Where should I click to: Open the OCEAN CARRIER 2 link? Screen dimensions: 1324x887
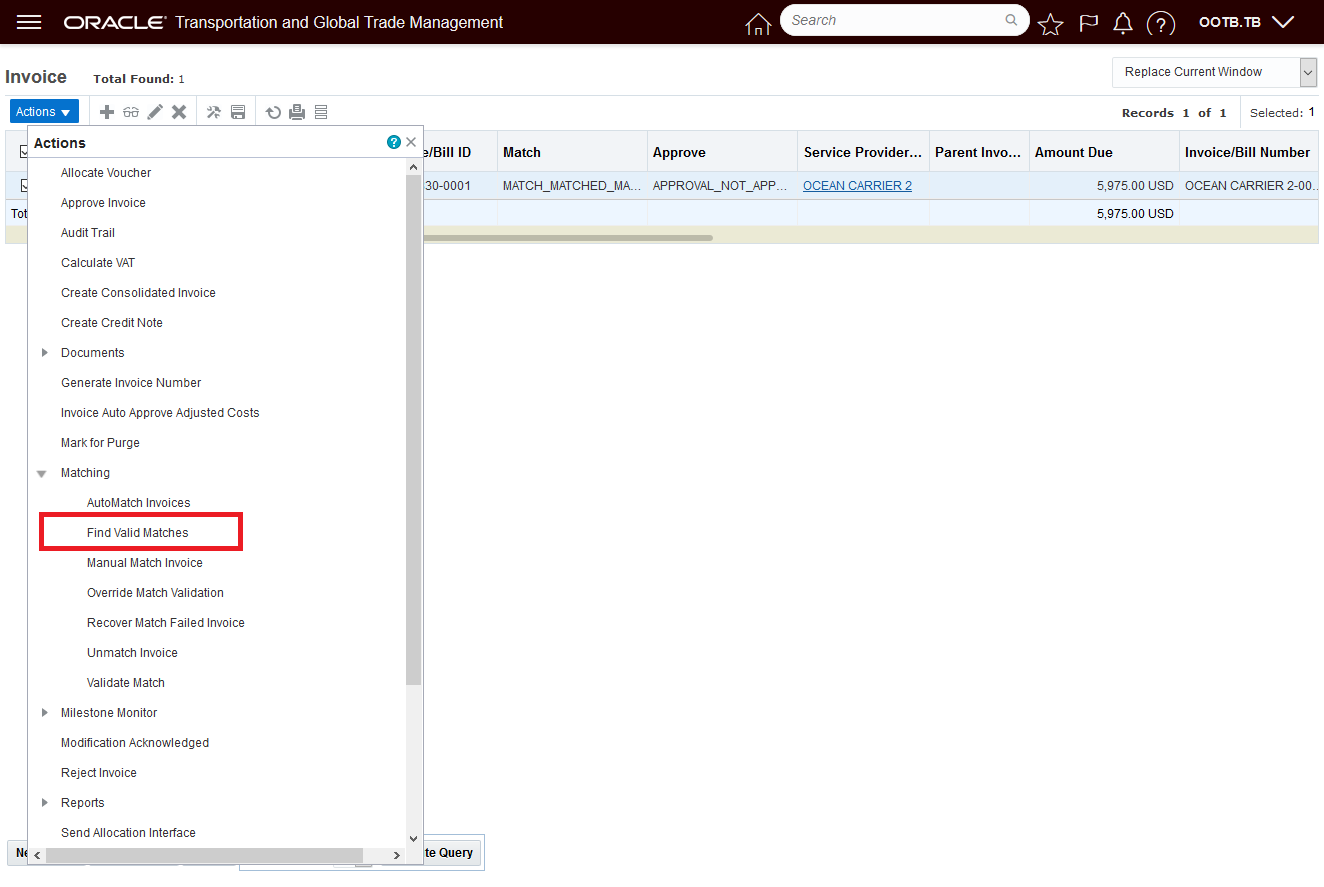857,186
